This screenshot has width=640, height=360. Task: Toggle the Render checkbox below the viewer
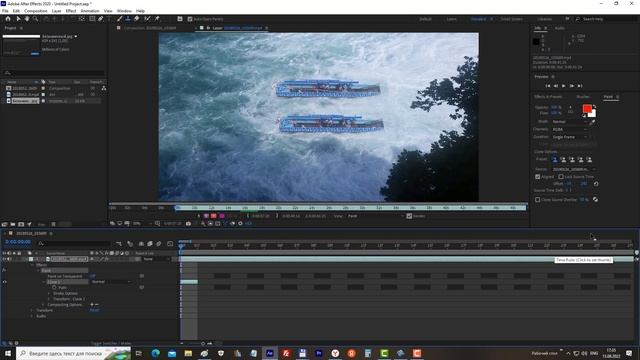point(409,216)
